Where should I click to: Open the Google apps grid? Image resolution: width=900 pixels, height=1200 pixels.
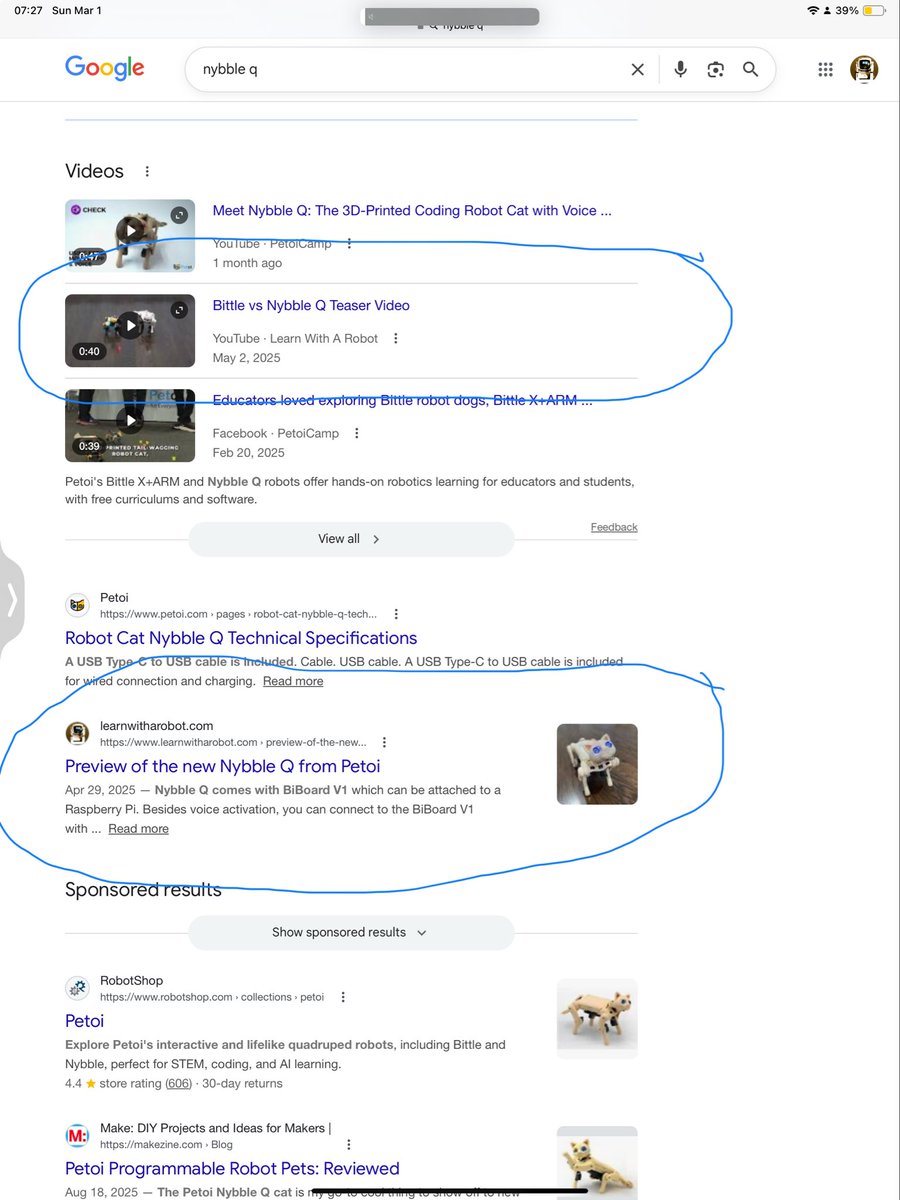coord(825,69)
